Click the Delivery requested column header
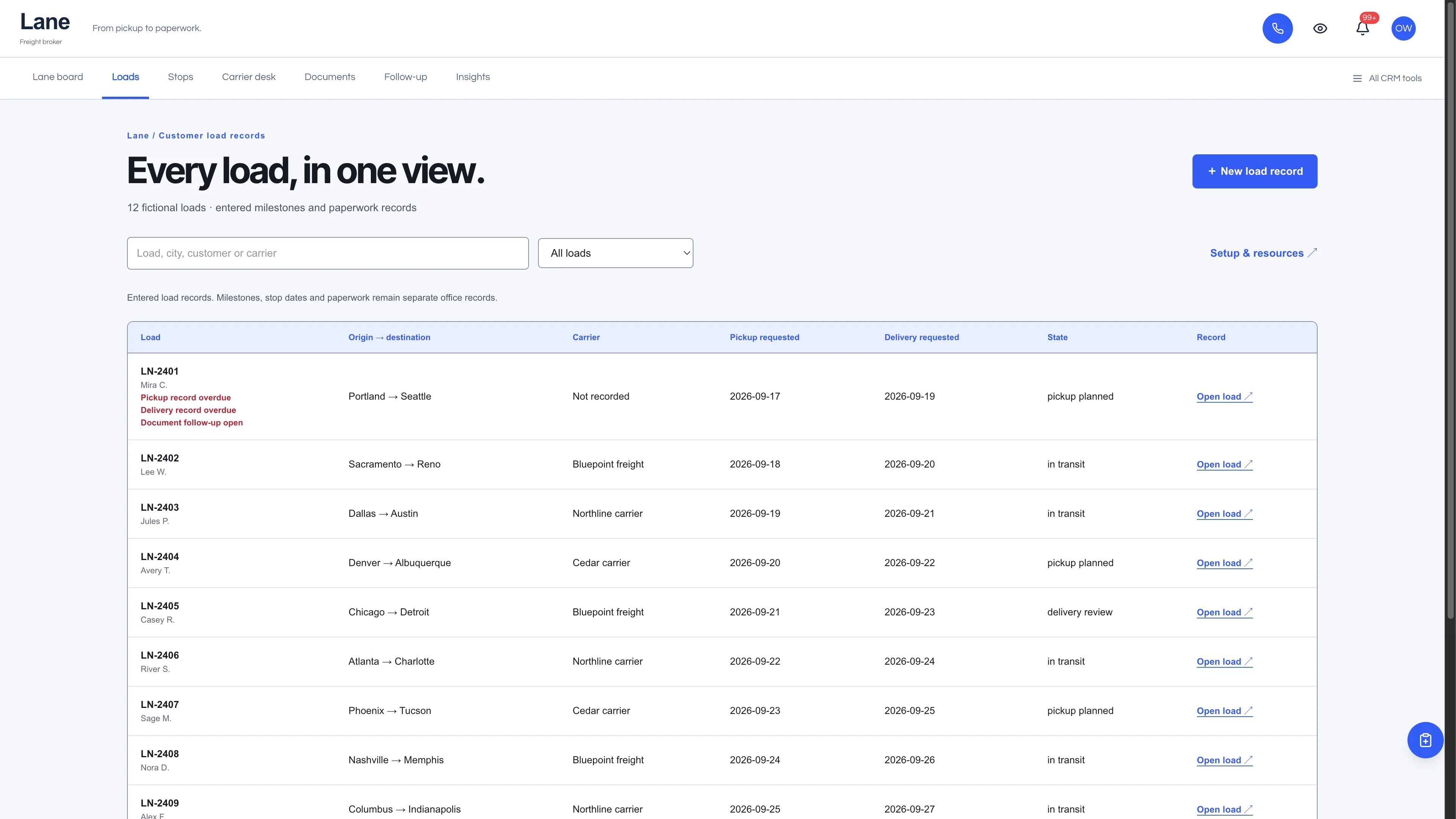The image size is (1456, 819). point(921,337)
